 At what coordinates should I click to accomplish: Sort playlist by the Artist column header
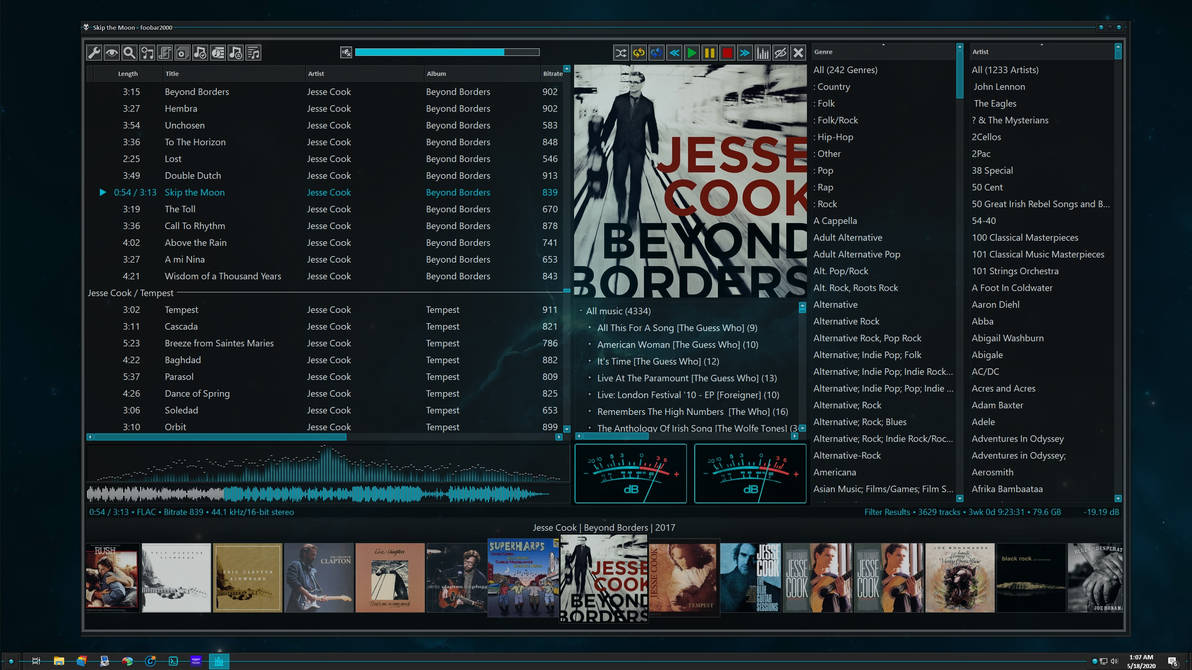pyautogui.click(x=316, y=74)
